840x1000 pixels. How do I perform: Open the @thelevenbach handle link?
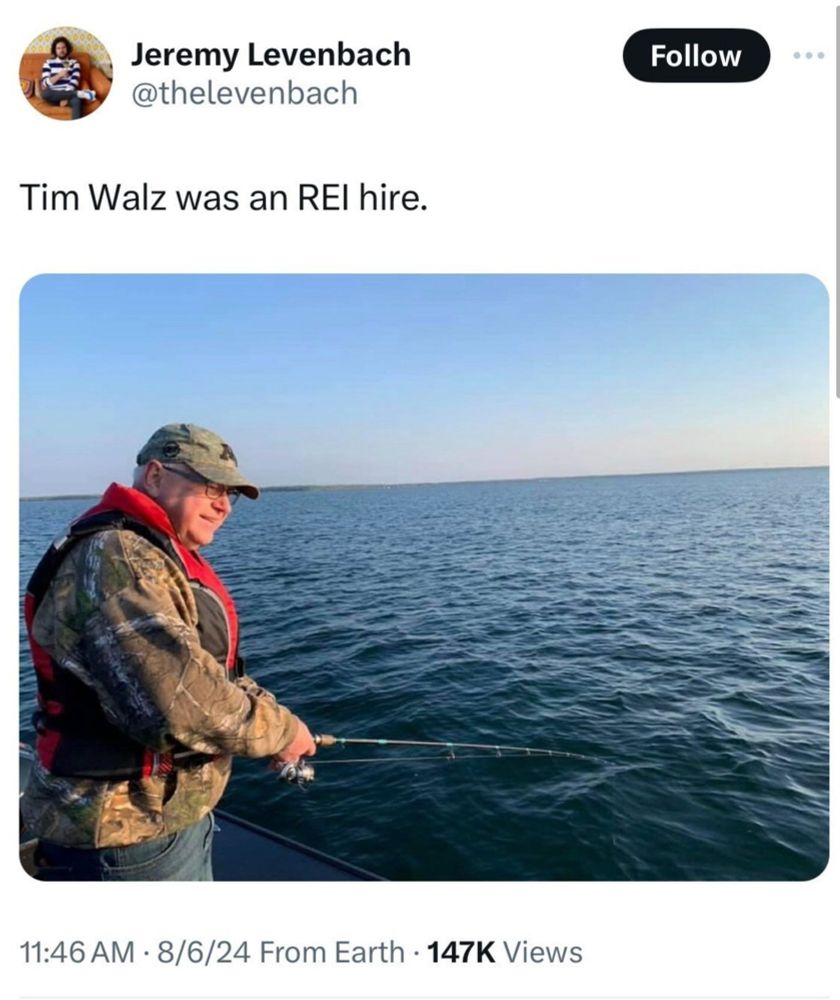244,93
